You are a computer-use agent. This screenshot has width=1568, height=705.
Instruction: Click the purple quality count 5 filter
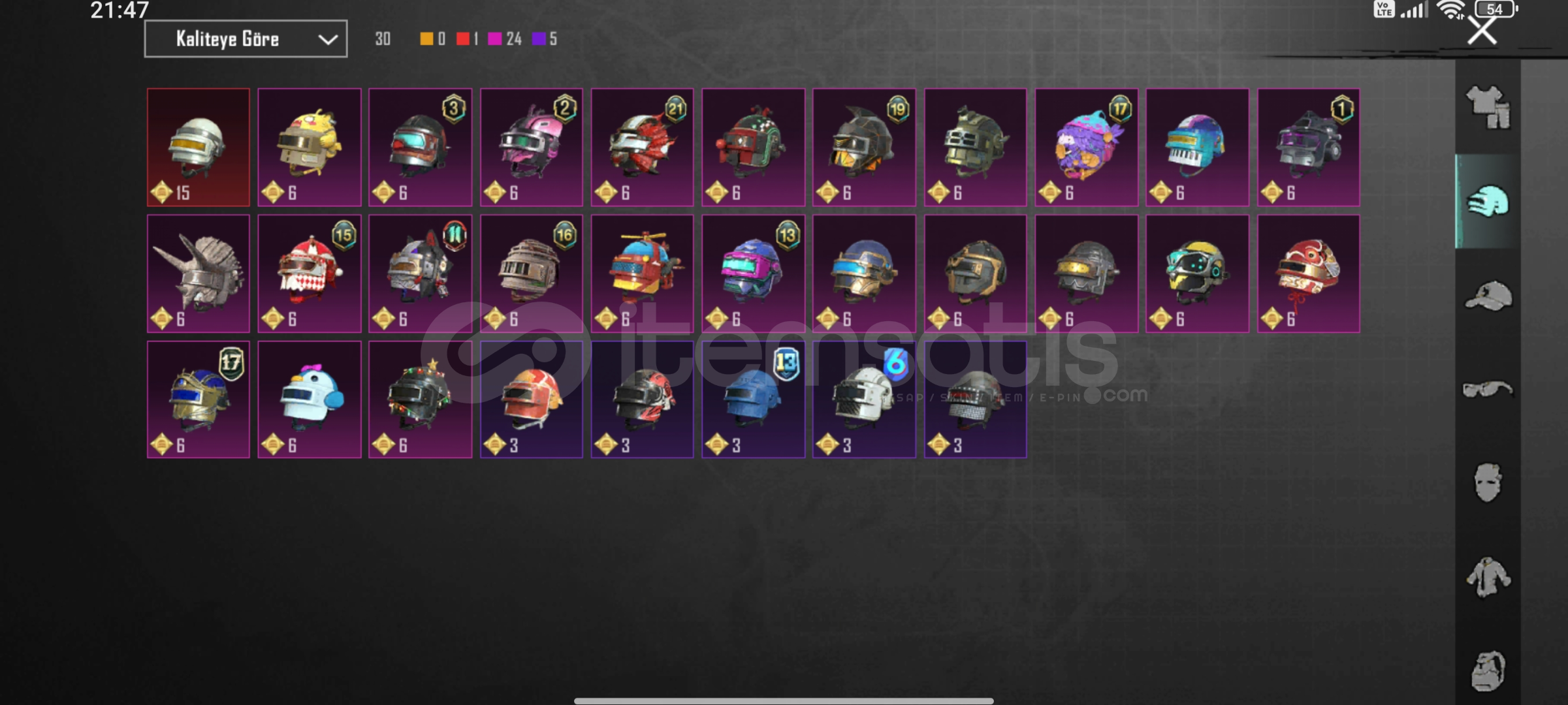(545, 39)
